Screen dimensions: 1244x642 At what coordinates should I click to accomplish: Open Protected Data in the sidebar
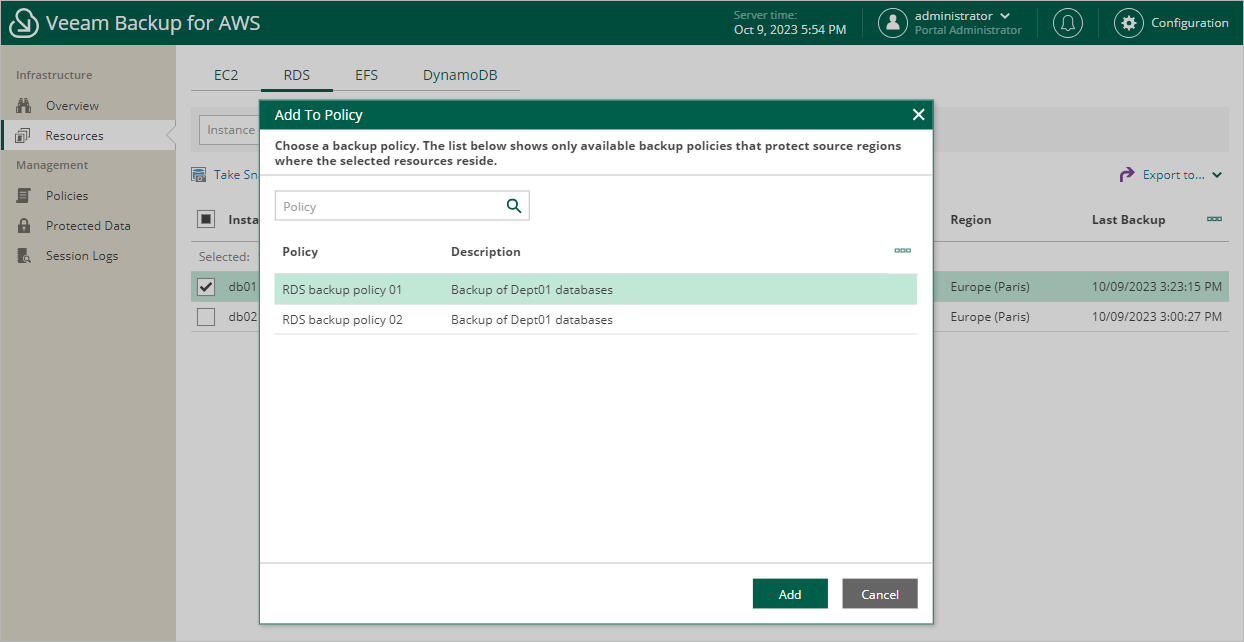coord(88,226)
